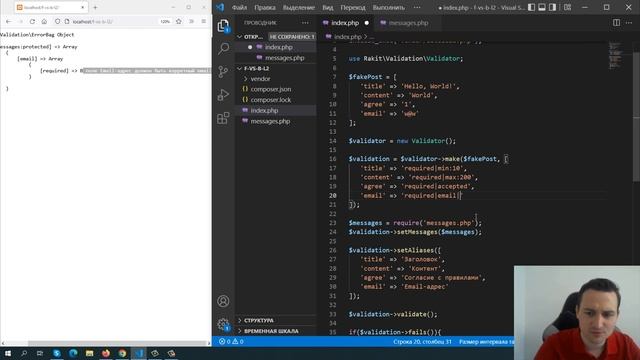The width and height of the screenshot is (640, 360).
Task: Open a new browser tab
Action: (95, 7)
